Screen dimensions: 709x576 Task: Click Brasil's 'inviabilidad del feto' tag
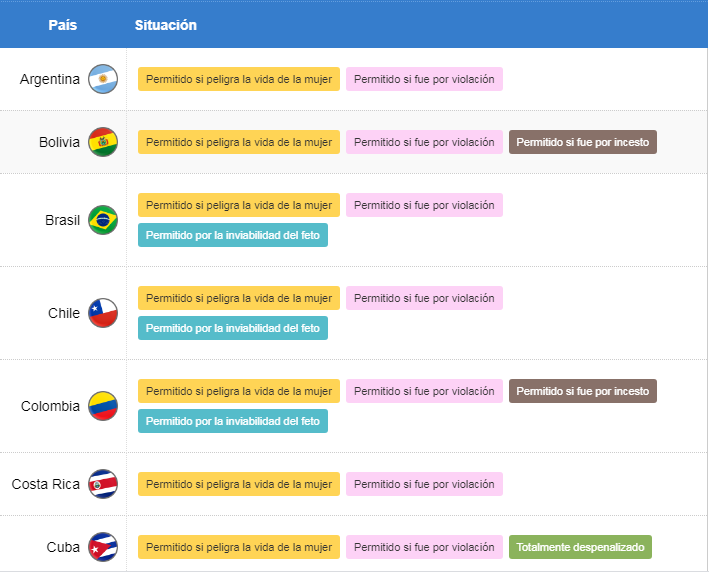pos(233,235)
